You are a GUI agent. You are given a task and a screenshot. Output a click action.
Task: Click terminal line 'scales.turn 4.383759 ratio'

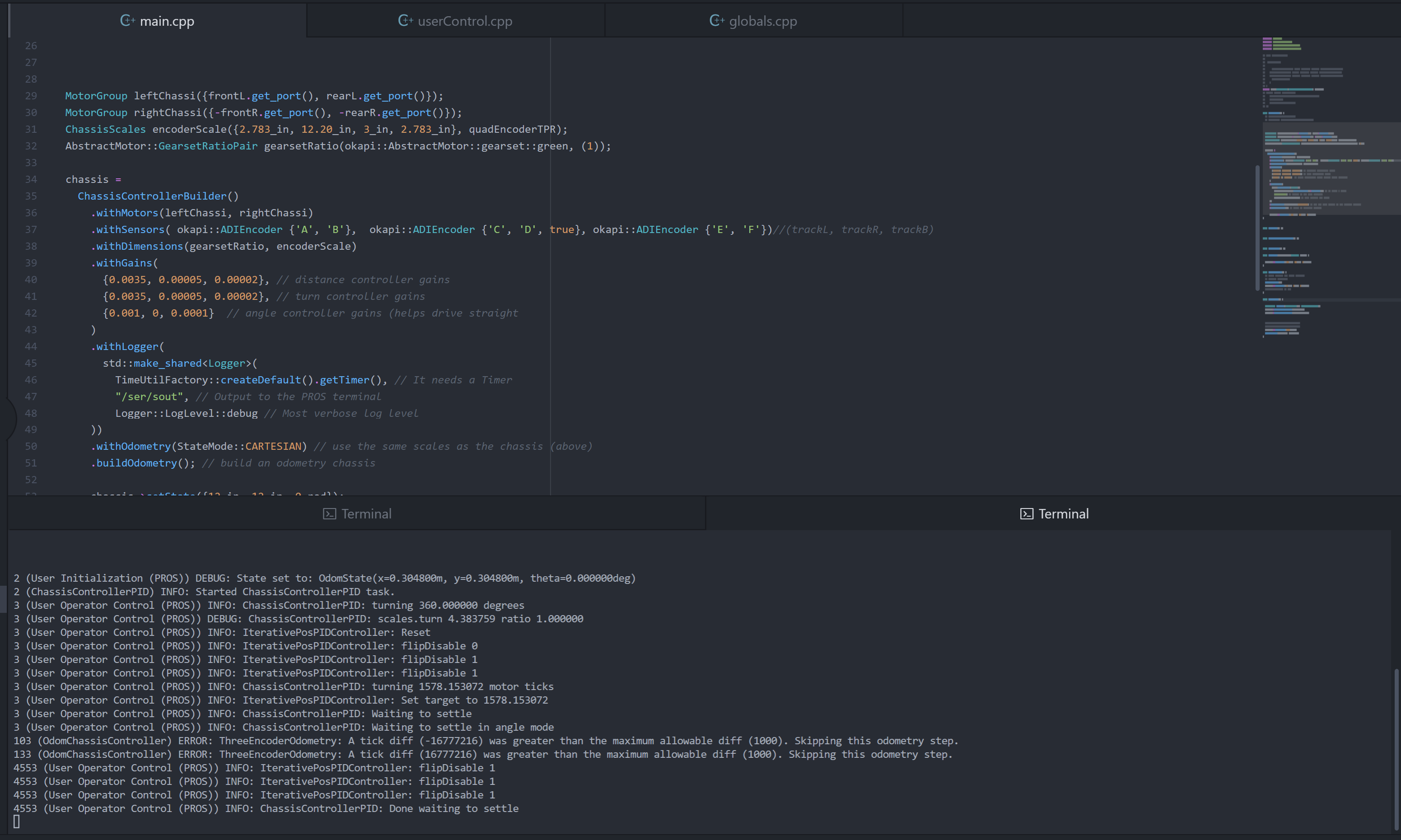tap(299, 619)
